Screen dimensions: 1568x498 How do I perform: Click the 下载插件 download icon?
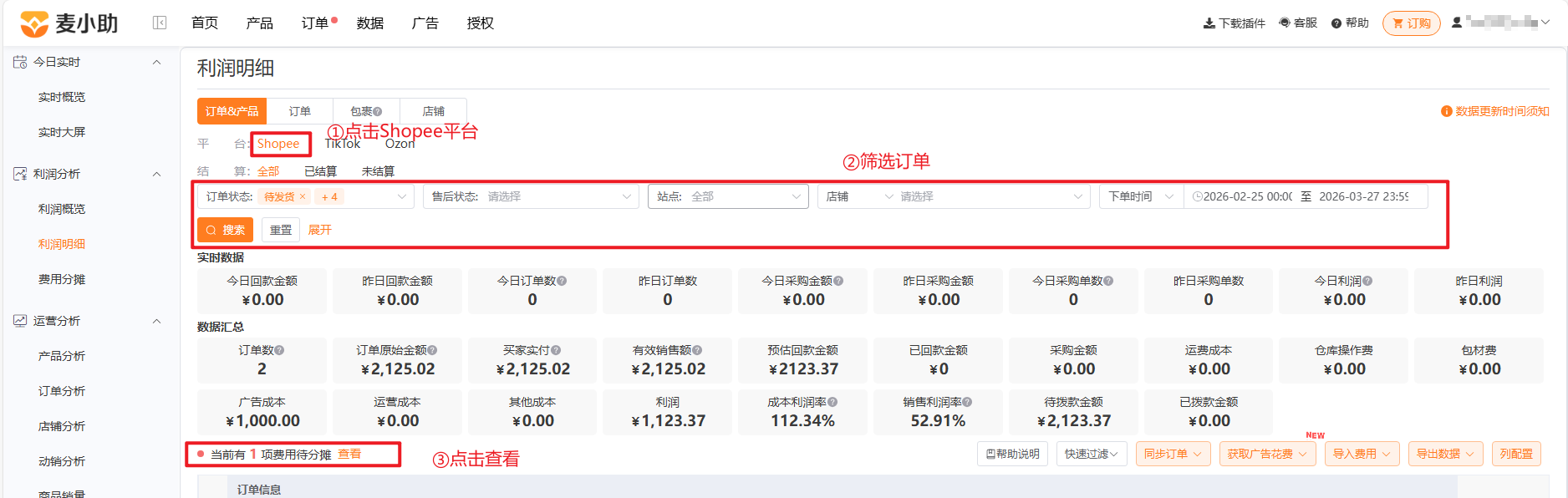click(x=1209, y=23)
